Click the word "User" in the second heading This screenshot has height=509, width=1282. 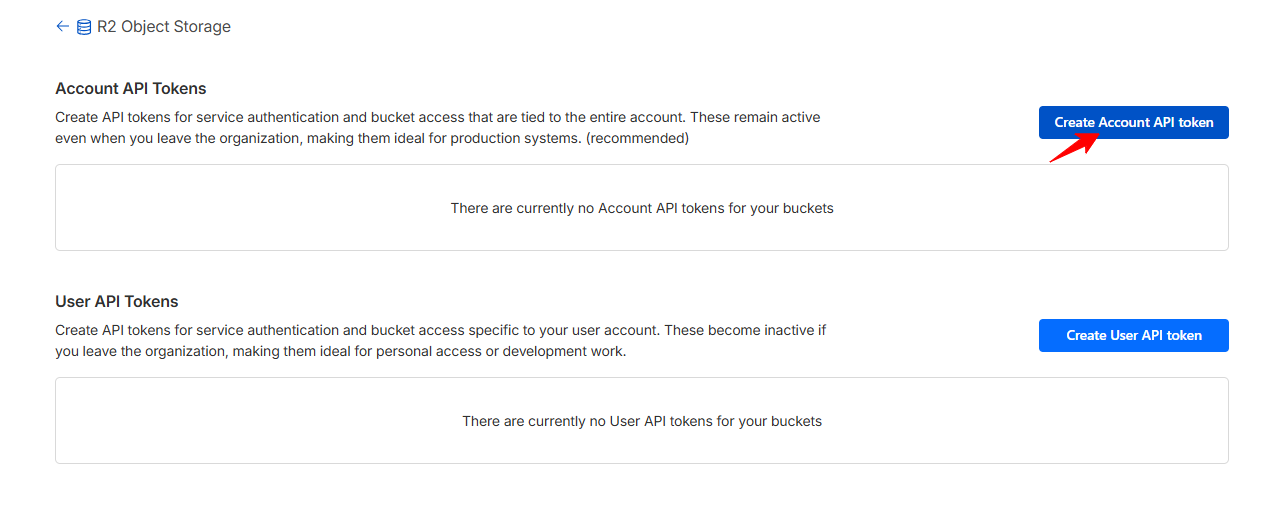tap(74, 301)
